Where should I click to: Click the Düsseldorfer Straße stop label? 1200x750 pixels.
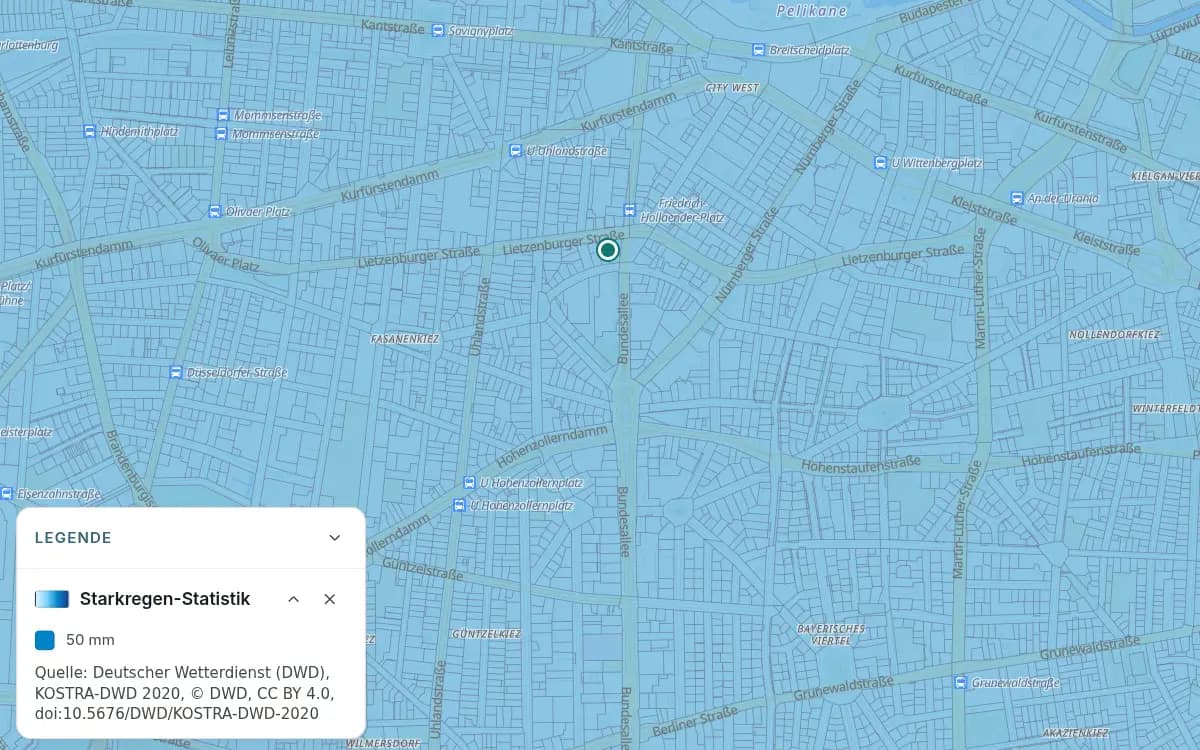(237, 372)
